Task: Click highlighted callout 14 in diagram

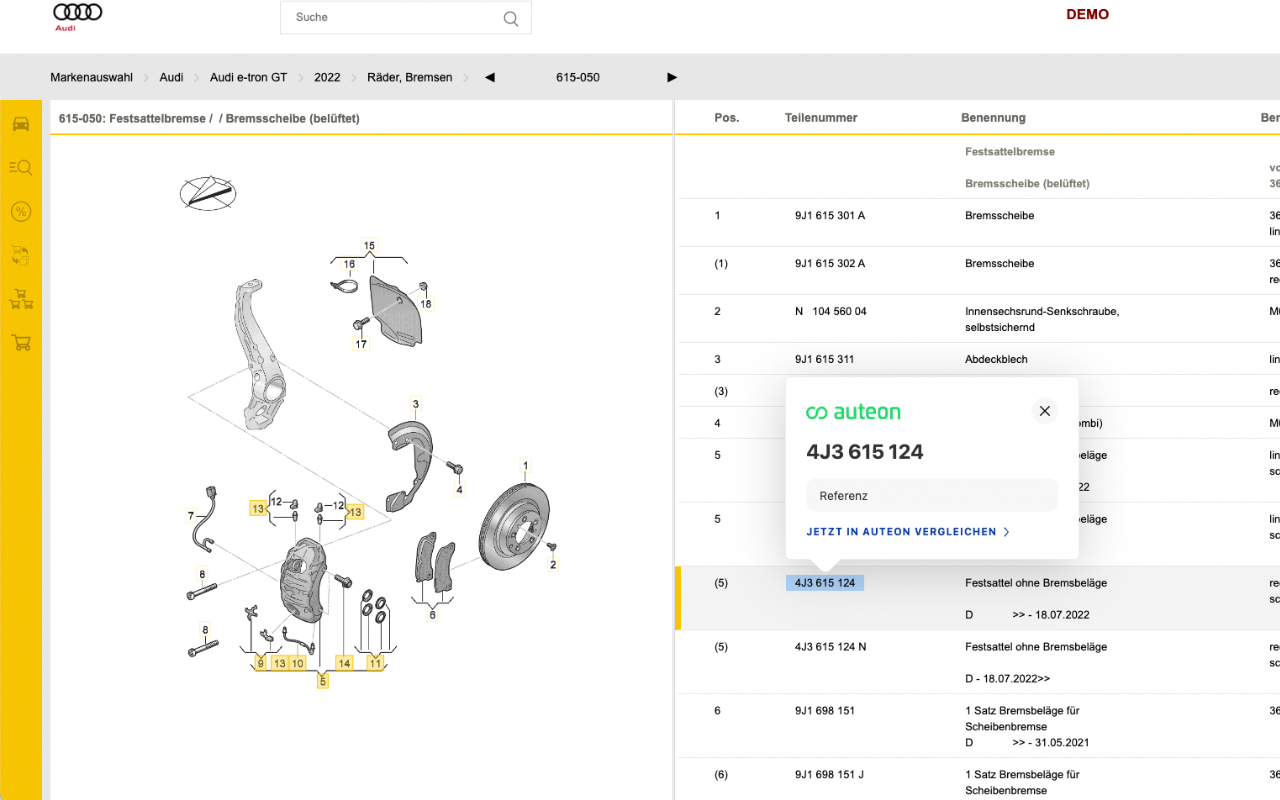Action: 344,663
